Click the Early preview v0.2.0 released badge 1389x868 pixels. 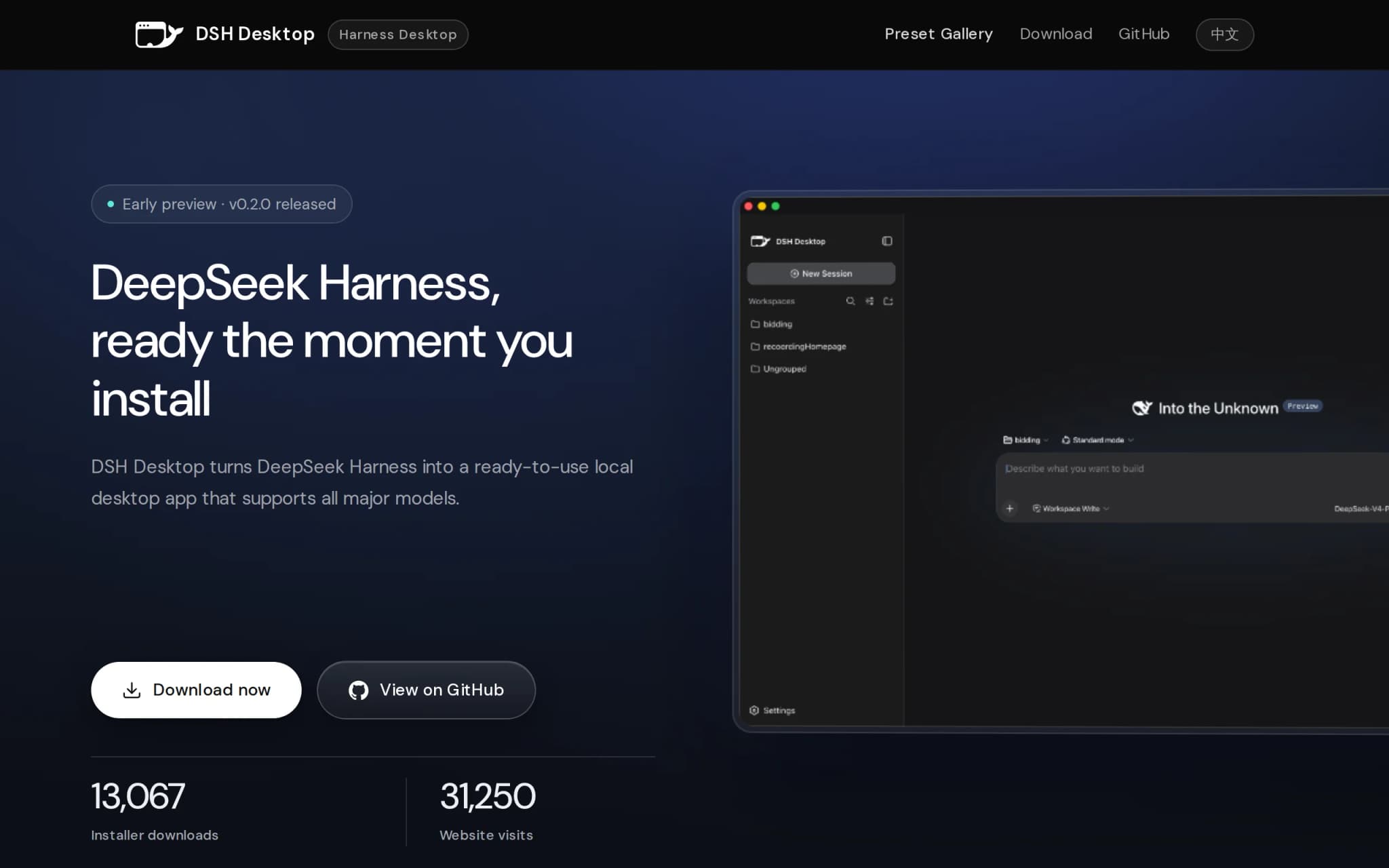[x=222, y=204]
